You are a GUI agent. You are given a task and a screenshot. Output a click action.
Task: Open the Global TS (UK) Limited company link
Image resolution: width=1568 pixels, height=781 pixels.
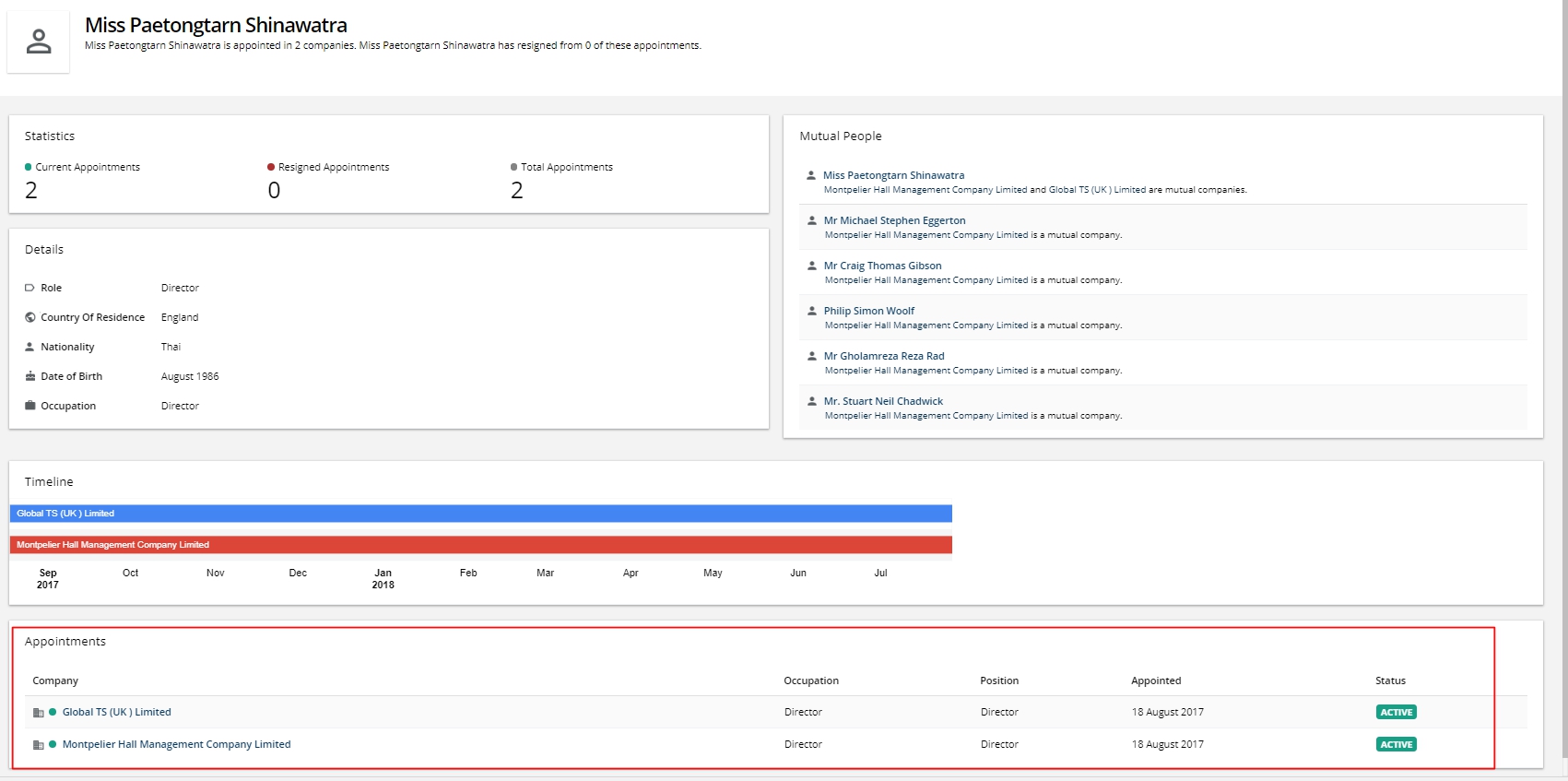pos(116,712)
